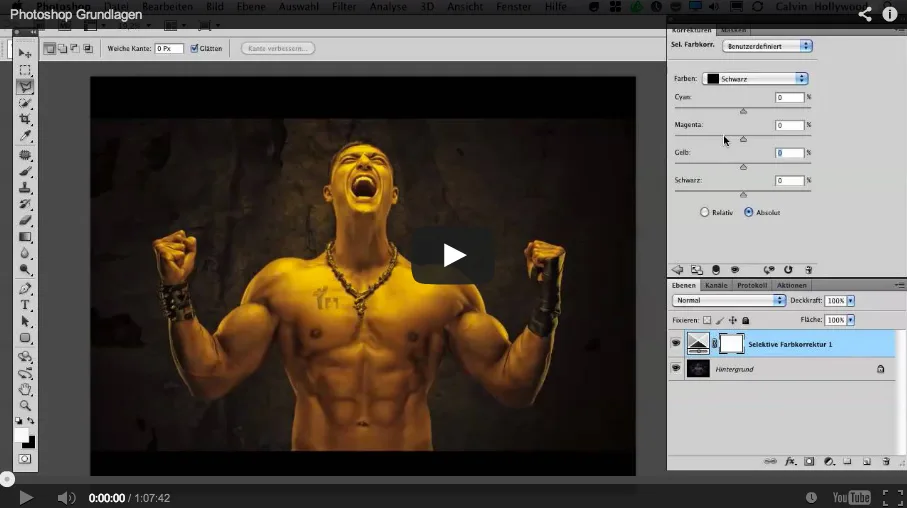Select the Move tool
The width and height of the screenshot is (907, 508).
[25, 54]
